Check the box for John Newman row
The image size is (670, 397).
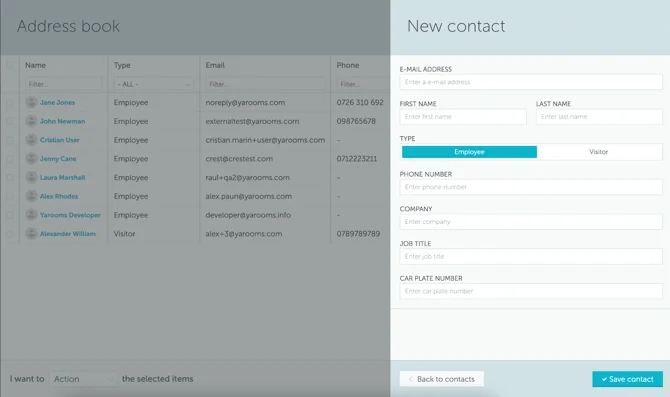tap(10, 121)
